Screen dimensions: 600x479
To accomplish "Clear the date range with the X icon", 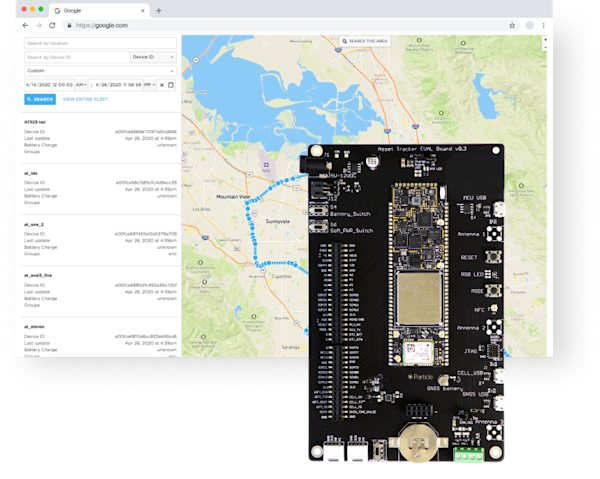I will pyautogui.click(x=162, y=85).
